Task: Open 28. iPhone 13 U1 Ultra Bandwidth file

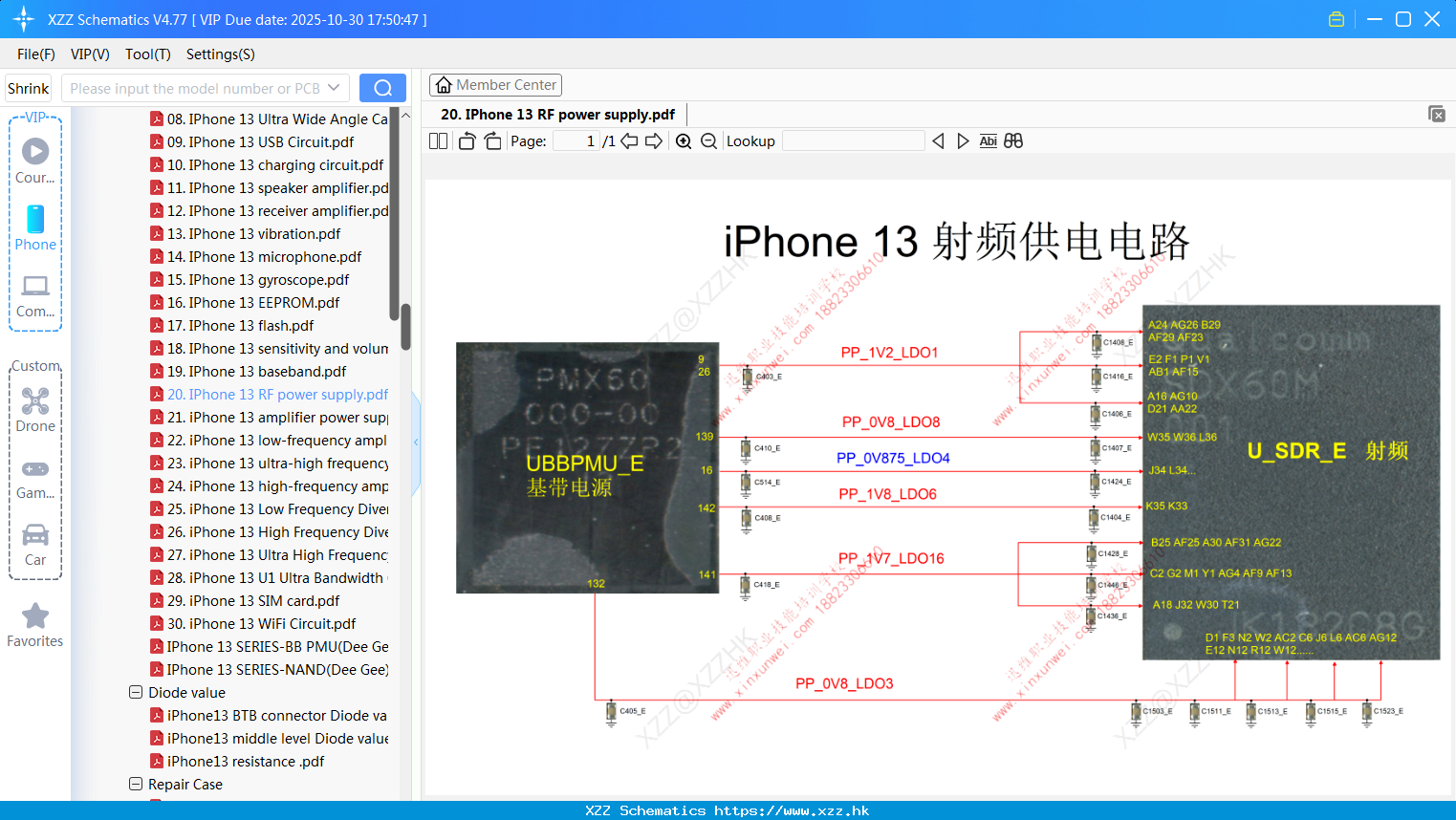Action: coord(269,577)
